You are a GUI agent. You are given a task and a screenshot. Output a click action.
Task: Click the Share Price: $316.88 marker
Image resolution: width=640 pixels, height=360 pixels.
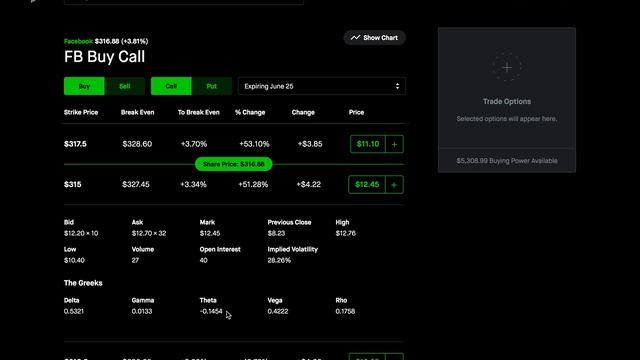(x=233, y=164)
